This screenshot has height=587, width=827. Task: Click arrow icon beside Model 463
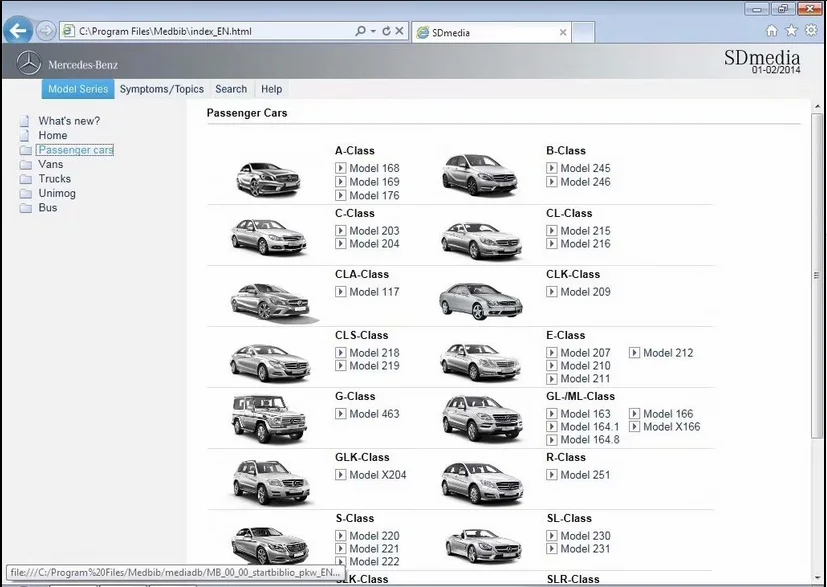point(340,413)
